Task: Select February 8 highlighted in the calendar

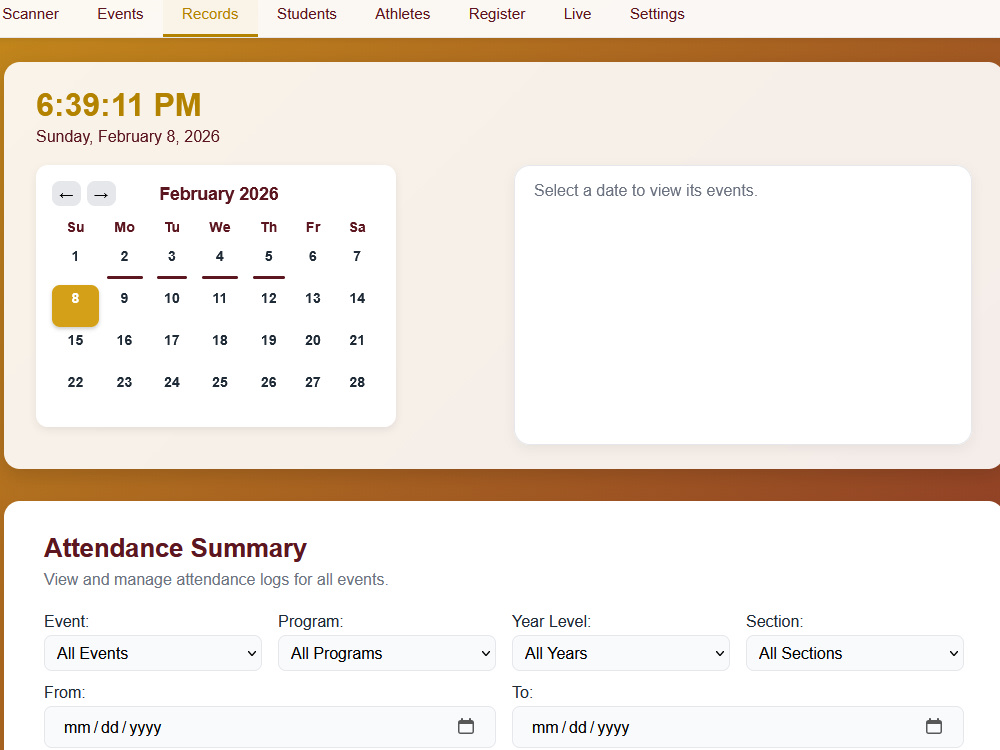Action: click(75, 305)
